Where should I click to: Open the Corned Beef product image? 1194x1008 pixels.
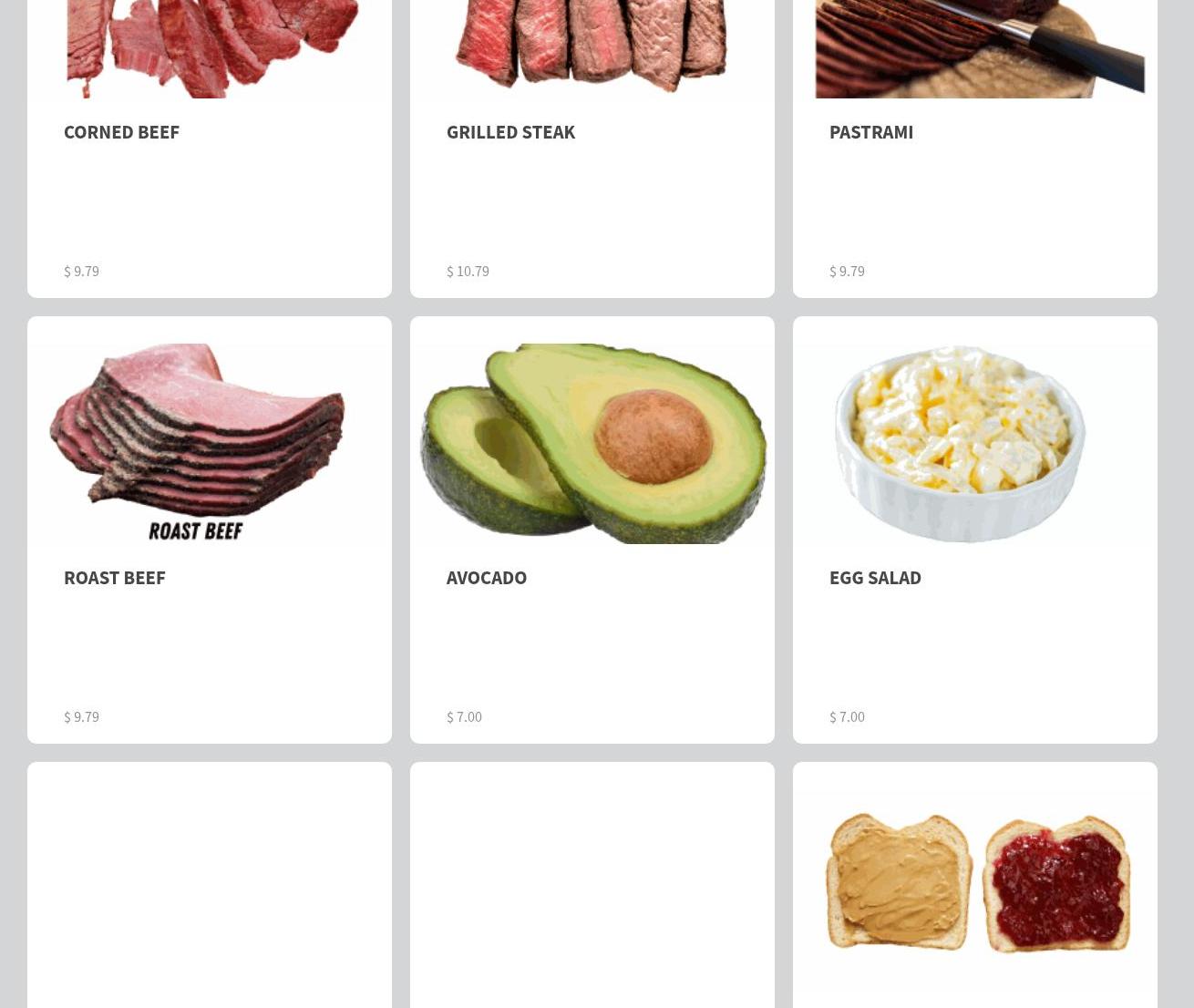point(210,48)
